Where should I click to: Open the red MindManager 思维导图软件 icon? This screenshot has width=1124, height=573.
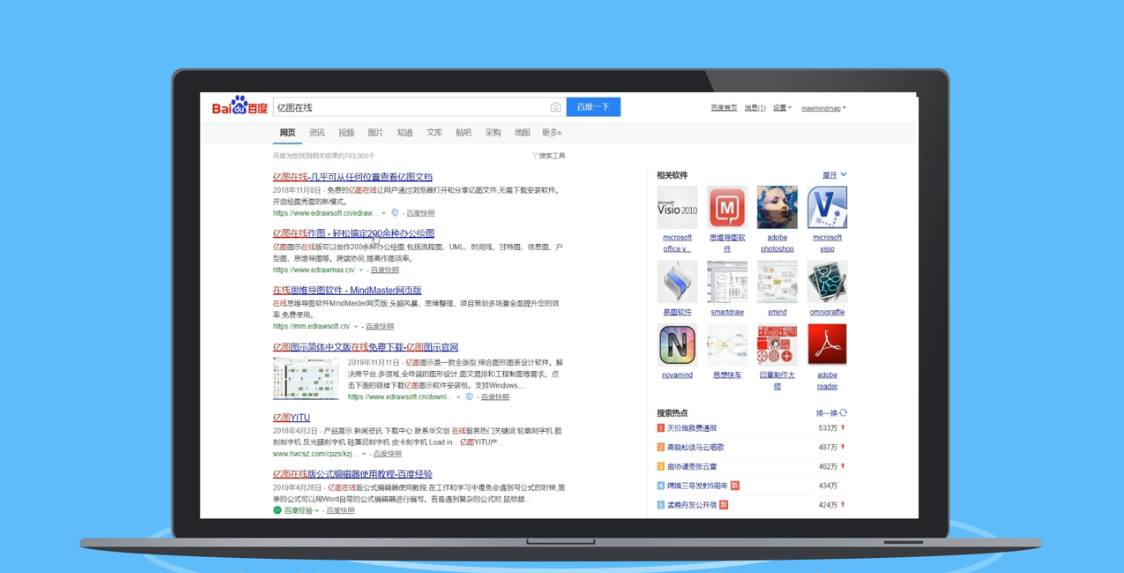(x=728, y=207)
